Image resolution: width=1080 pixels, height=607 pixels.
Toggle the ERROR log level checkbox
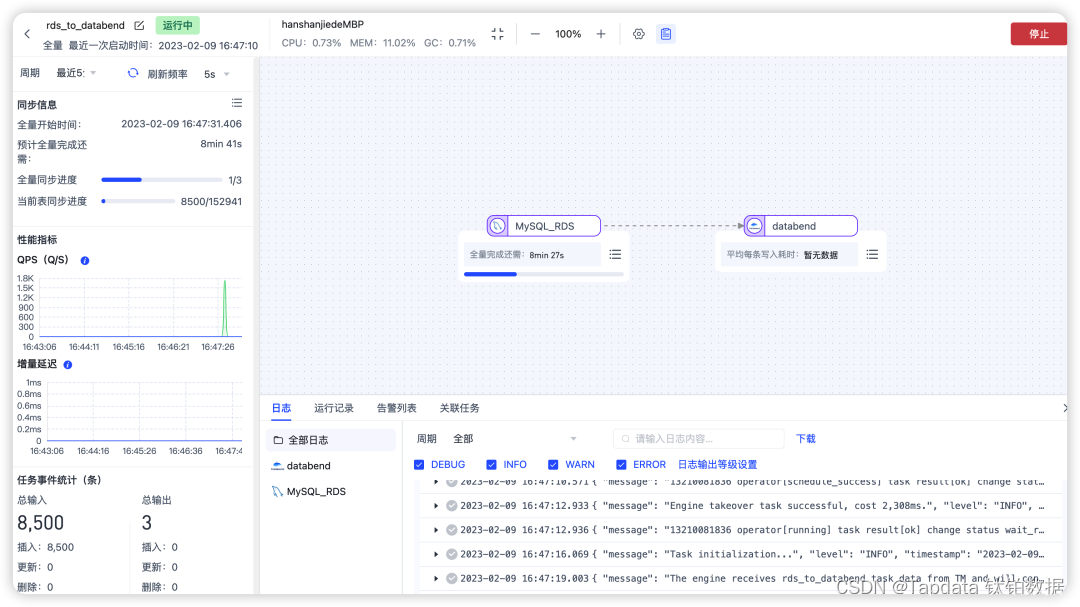tap(621, 465)
